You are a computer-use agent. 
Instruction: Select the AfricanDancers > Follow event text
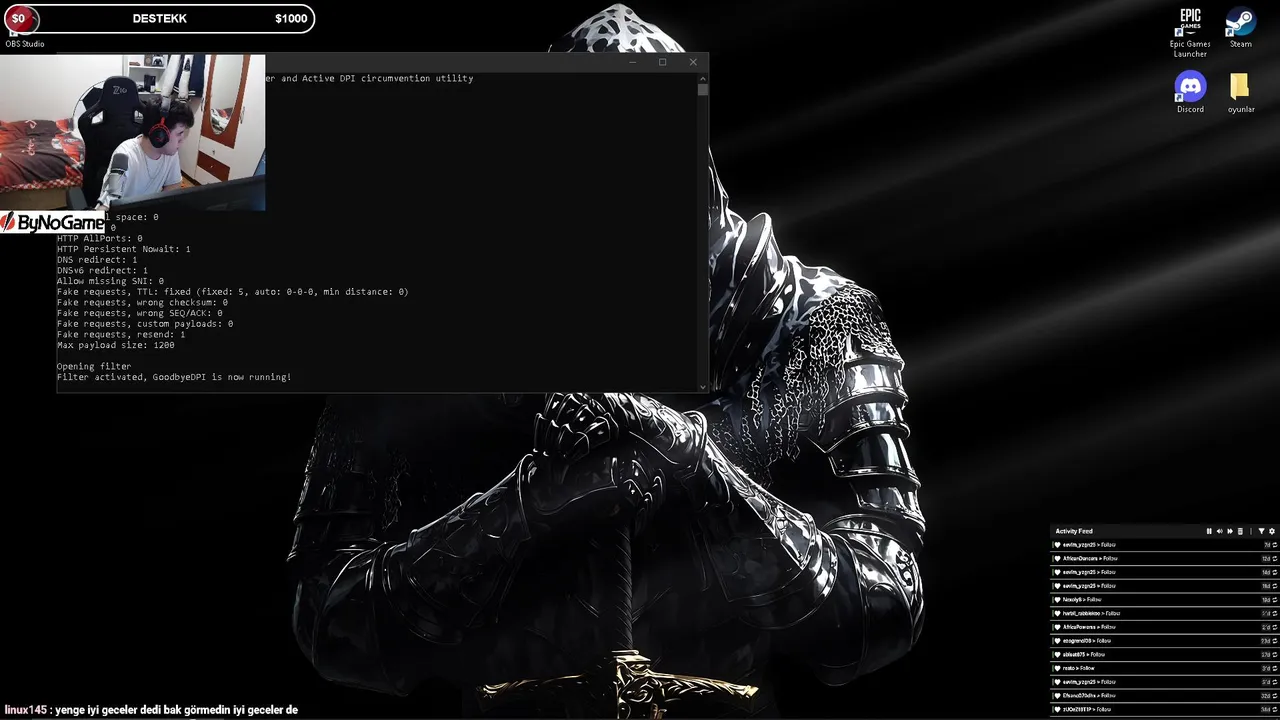click(1090, 559)
